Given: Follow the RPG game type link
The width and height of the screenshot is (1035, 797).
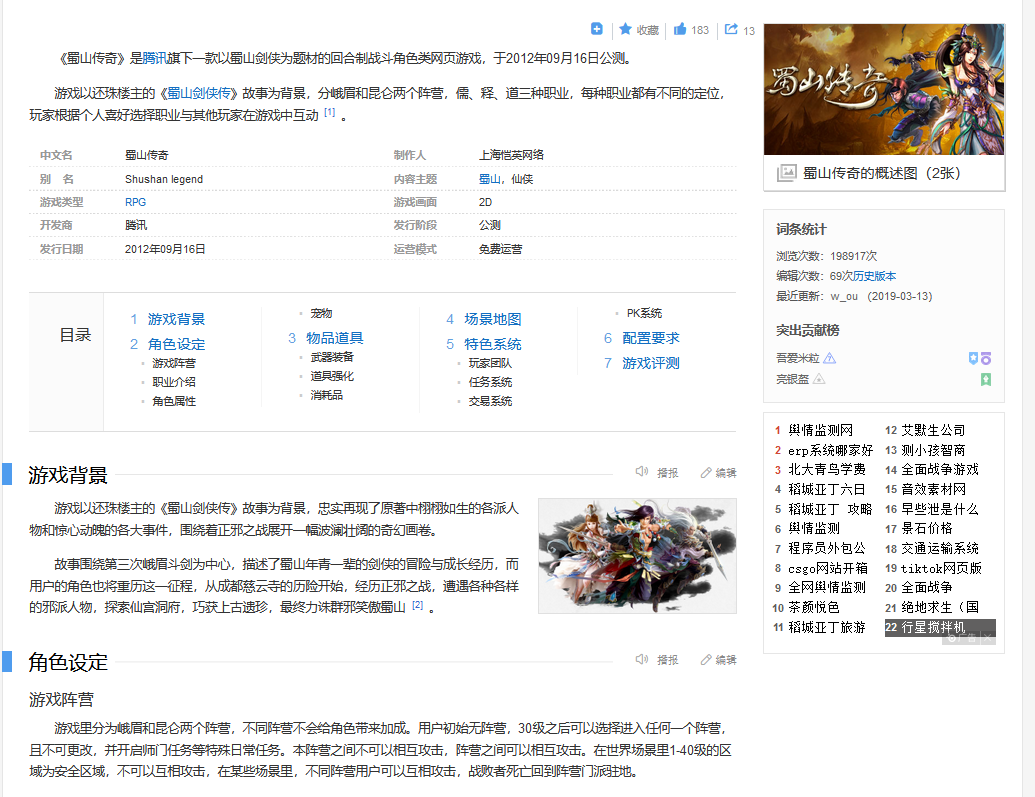Looking at the screenshot, I should [x=135, y=202].
